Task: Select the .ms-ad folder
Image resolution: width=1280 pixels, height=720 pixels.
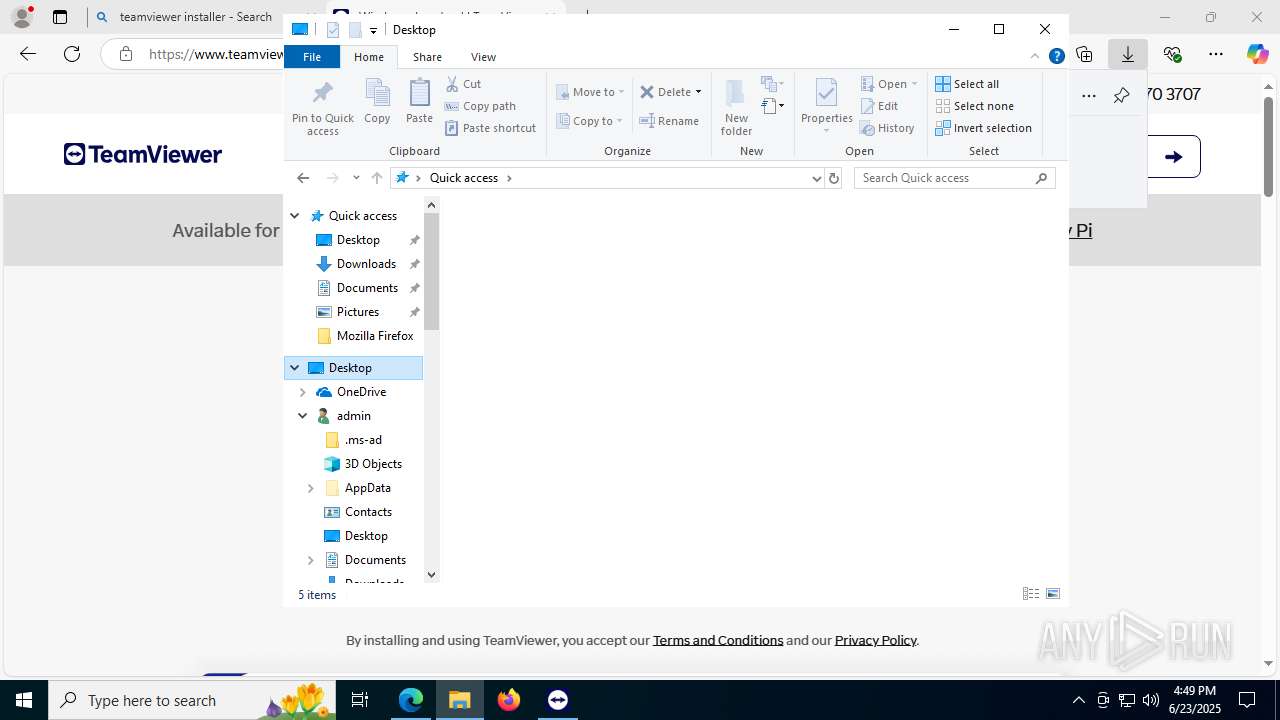Action: click(x=363, y=440)
